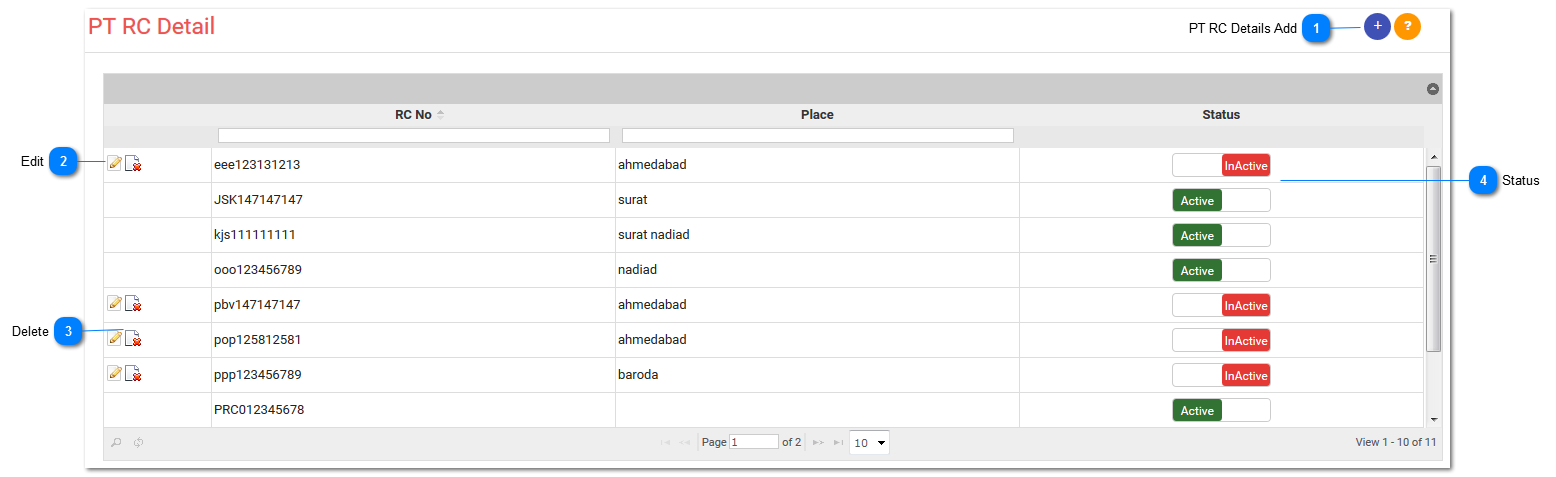Image resolution: width=1556 pixels, height=477 pixels.
Task: Edit the pbv147147147 row
Action: click(115, 304)
